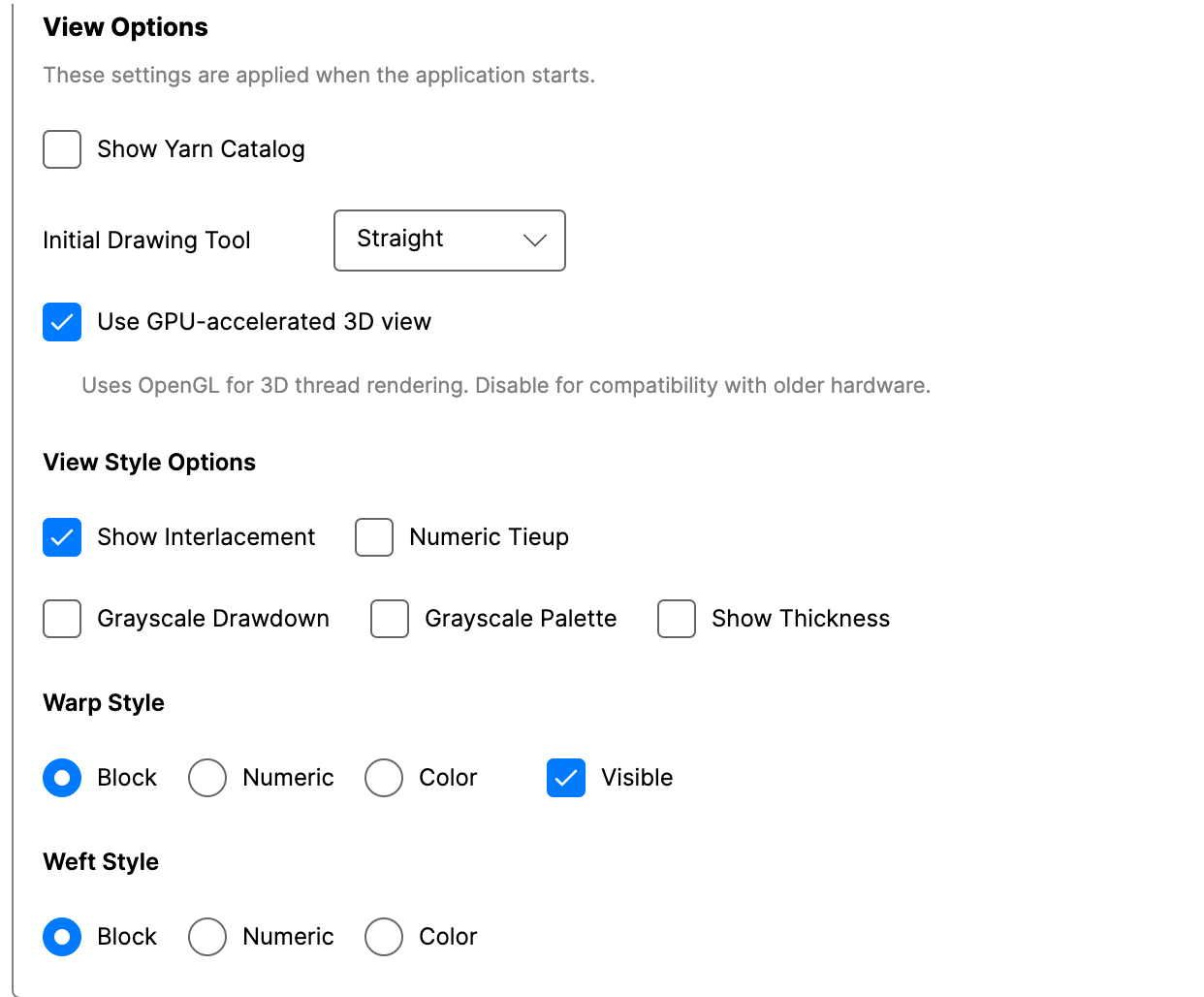This screenshot has width=1204, height=997.
Task: Set Weft Style to the Color radio button
Action: [384, 937]
